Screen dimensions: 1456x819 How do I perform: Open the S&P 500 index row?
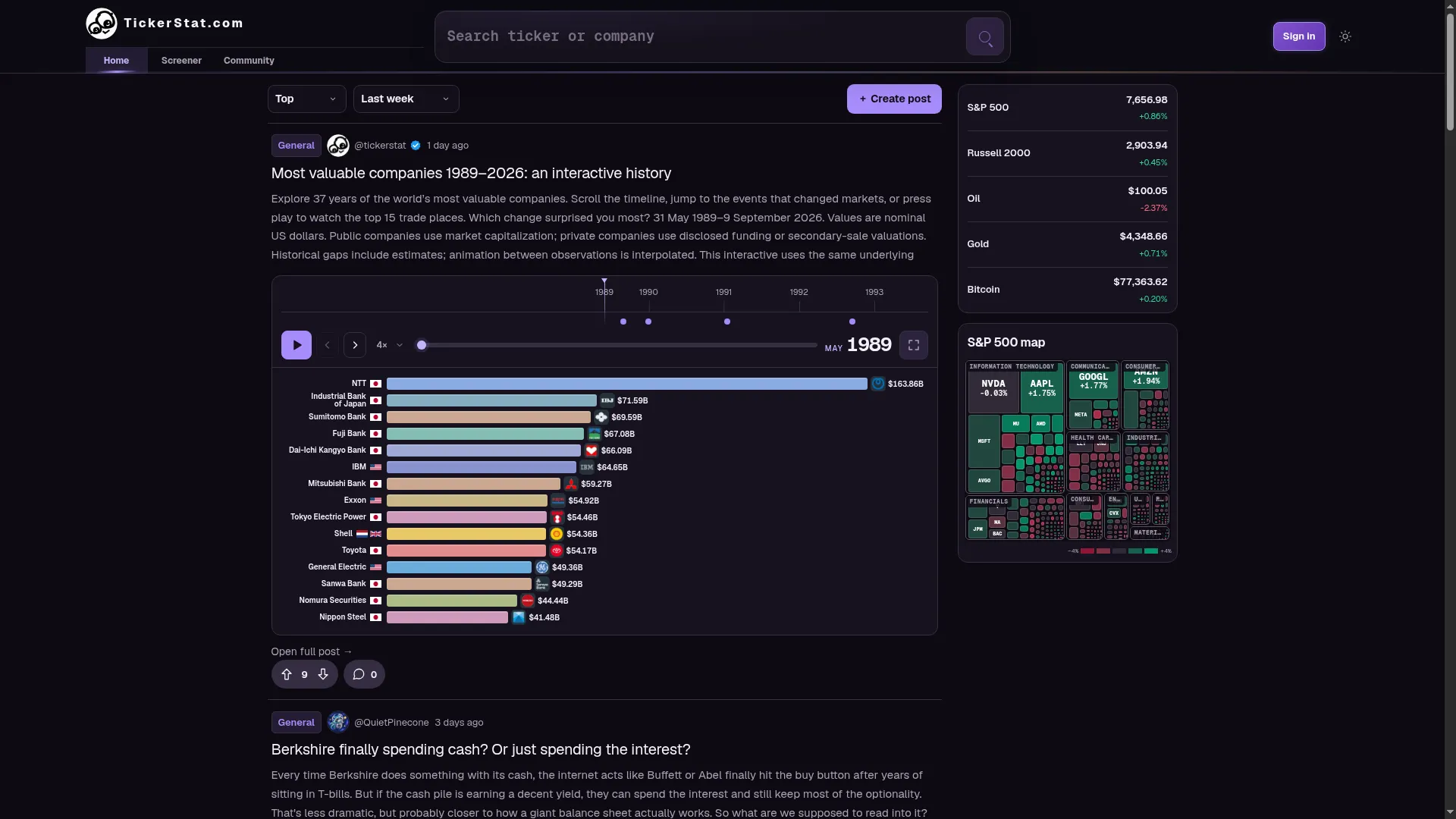point(1067,108)
